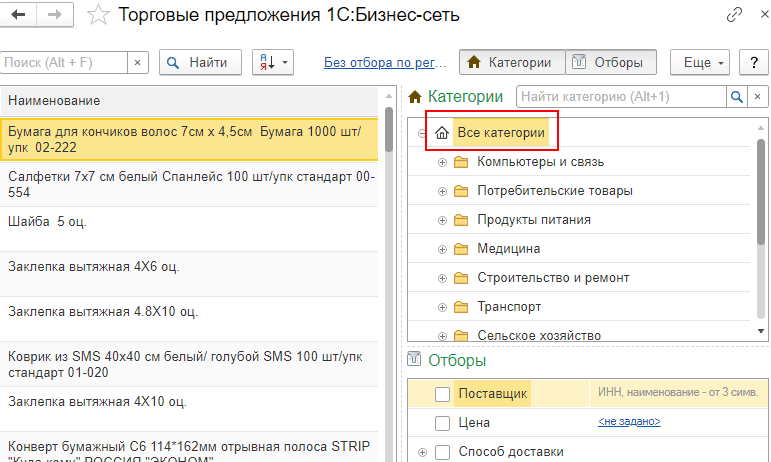Enable the Поставщик filter checkbox

pos(442,394)
